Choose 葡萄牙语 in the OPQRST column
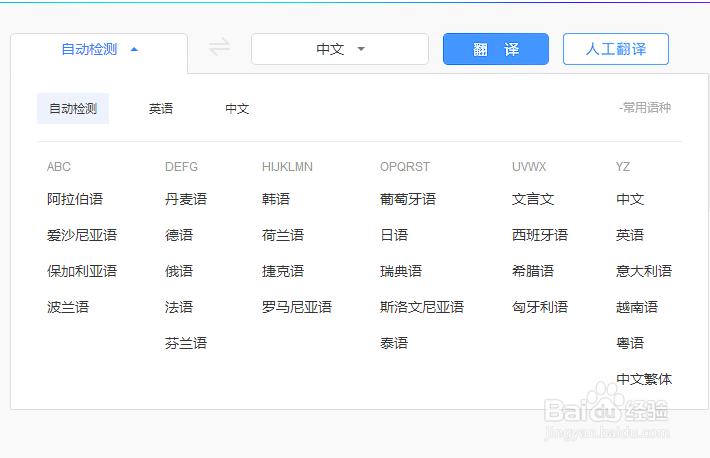The image size is (710, 458). click(x=408, y=199)
